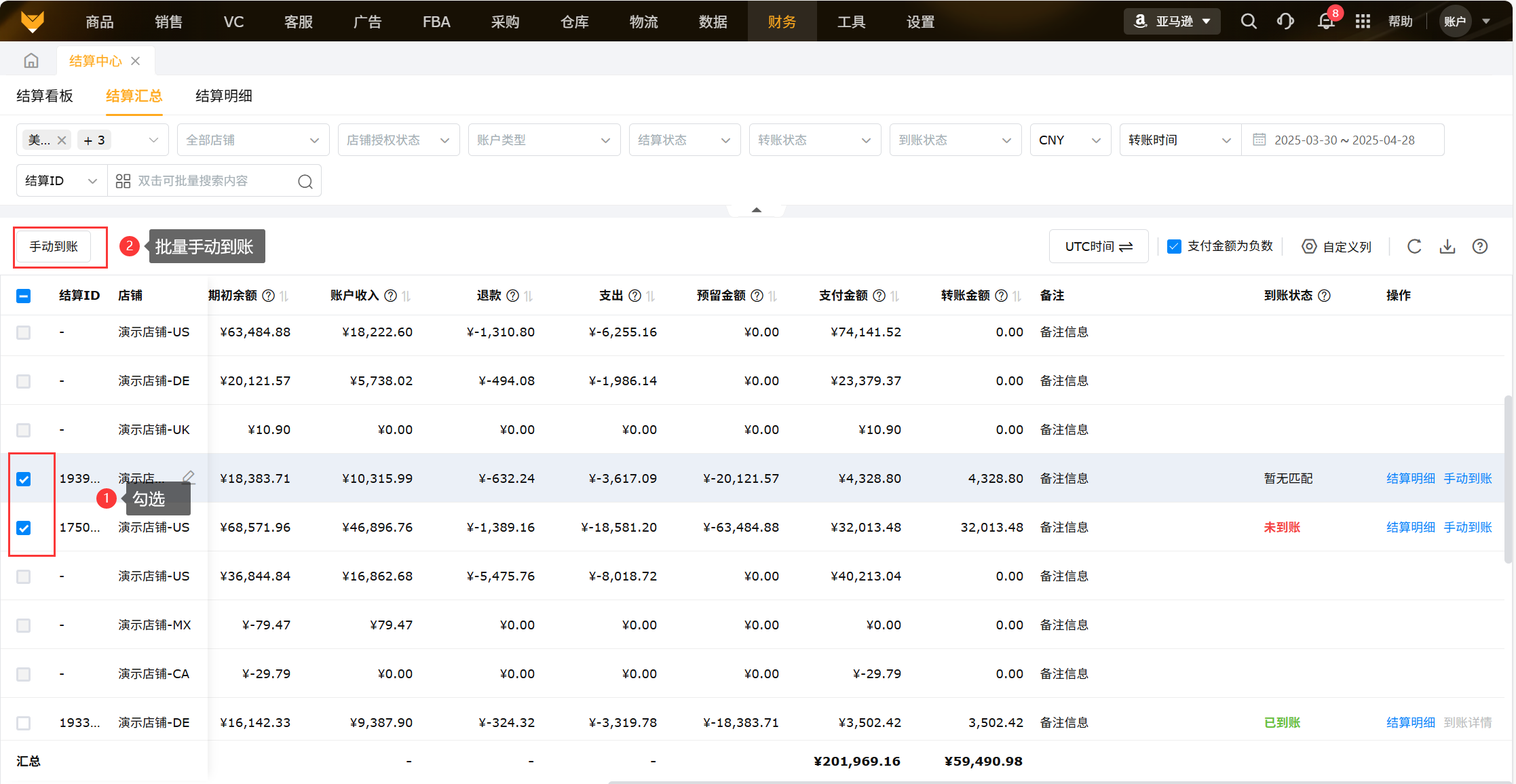The height and width of the screenshot is (784, 1516).
Task: Click the download export icon
Action: click(1447, 246)
